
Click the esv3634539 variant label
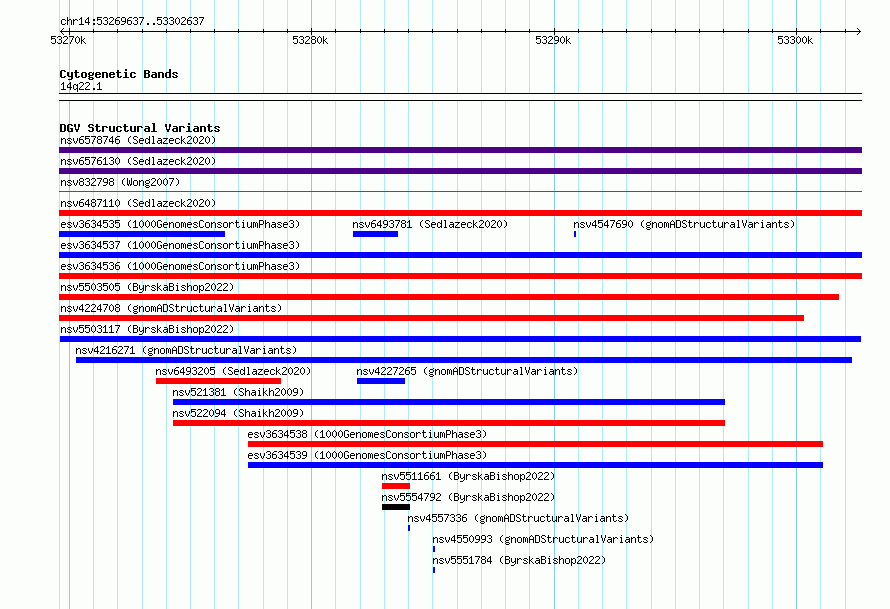click(367, 455)
